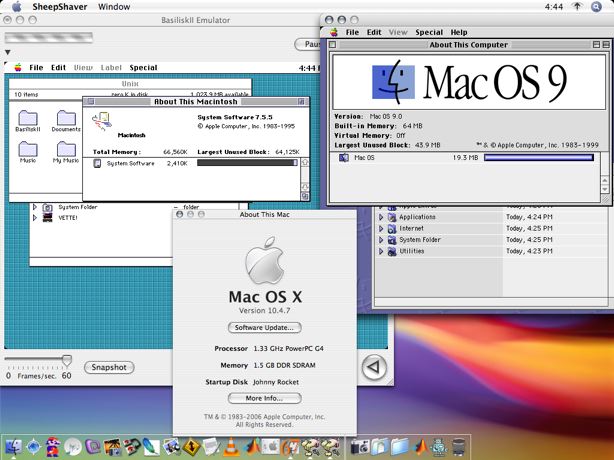Click round left-arrow button in emulator window
The height and width of the screenshot is (460, 614).
(374, 367)
